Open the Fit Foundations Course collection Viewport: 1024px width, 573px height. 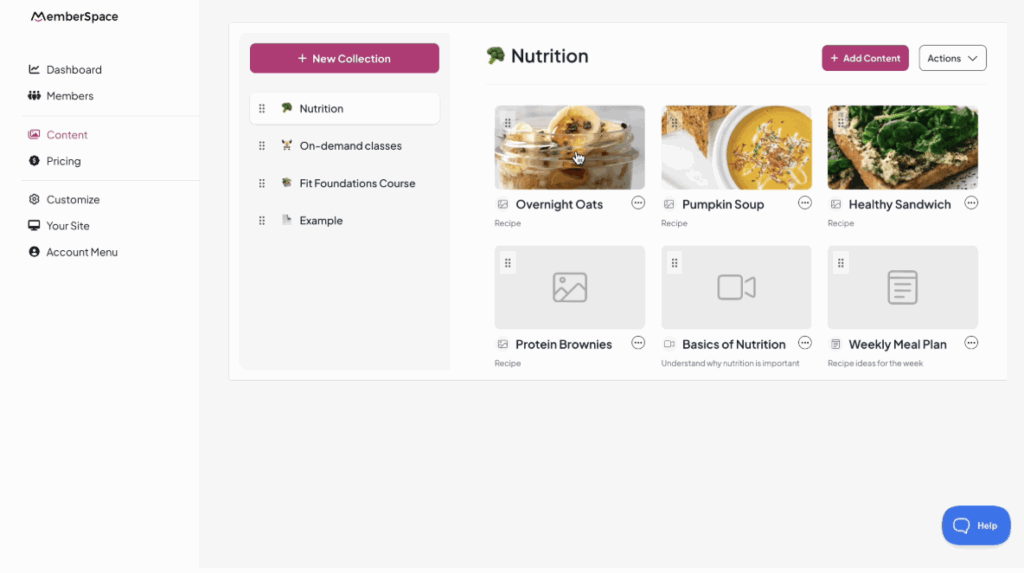tap(357, 184)
